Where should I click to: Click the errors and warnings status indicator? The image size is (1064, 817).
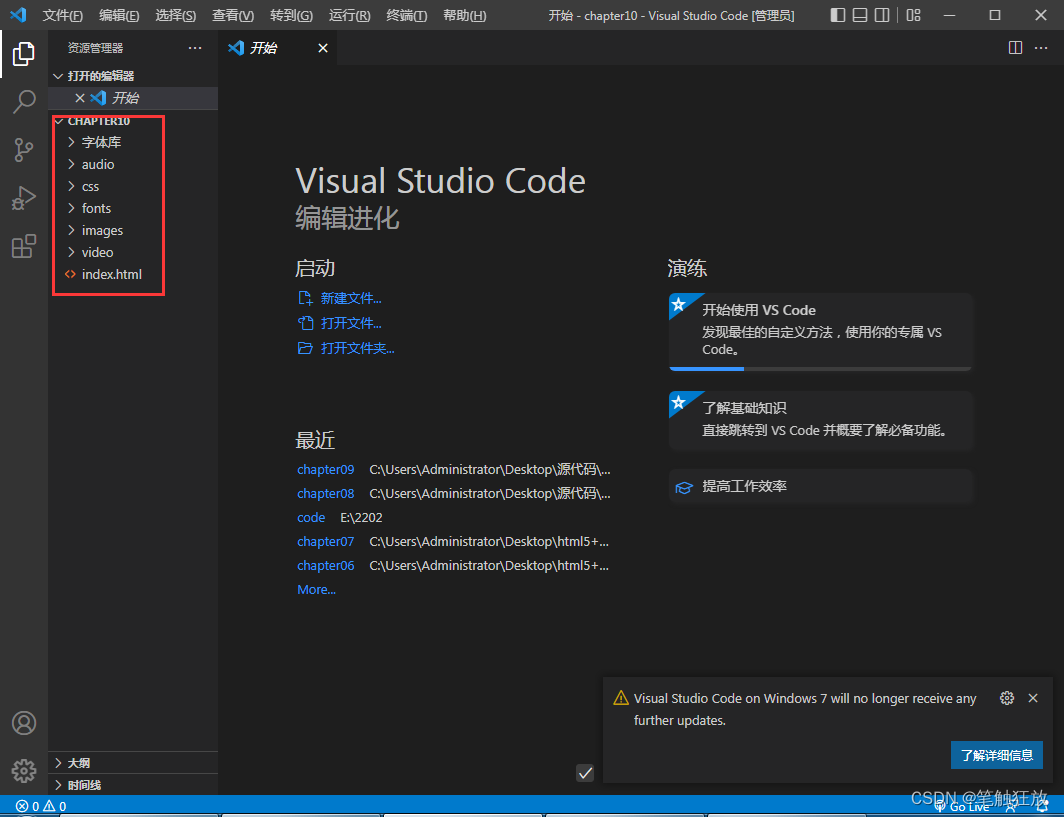click(x=41, y=806)
